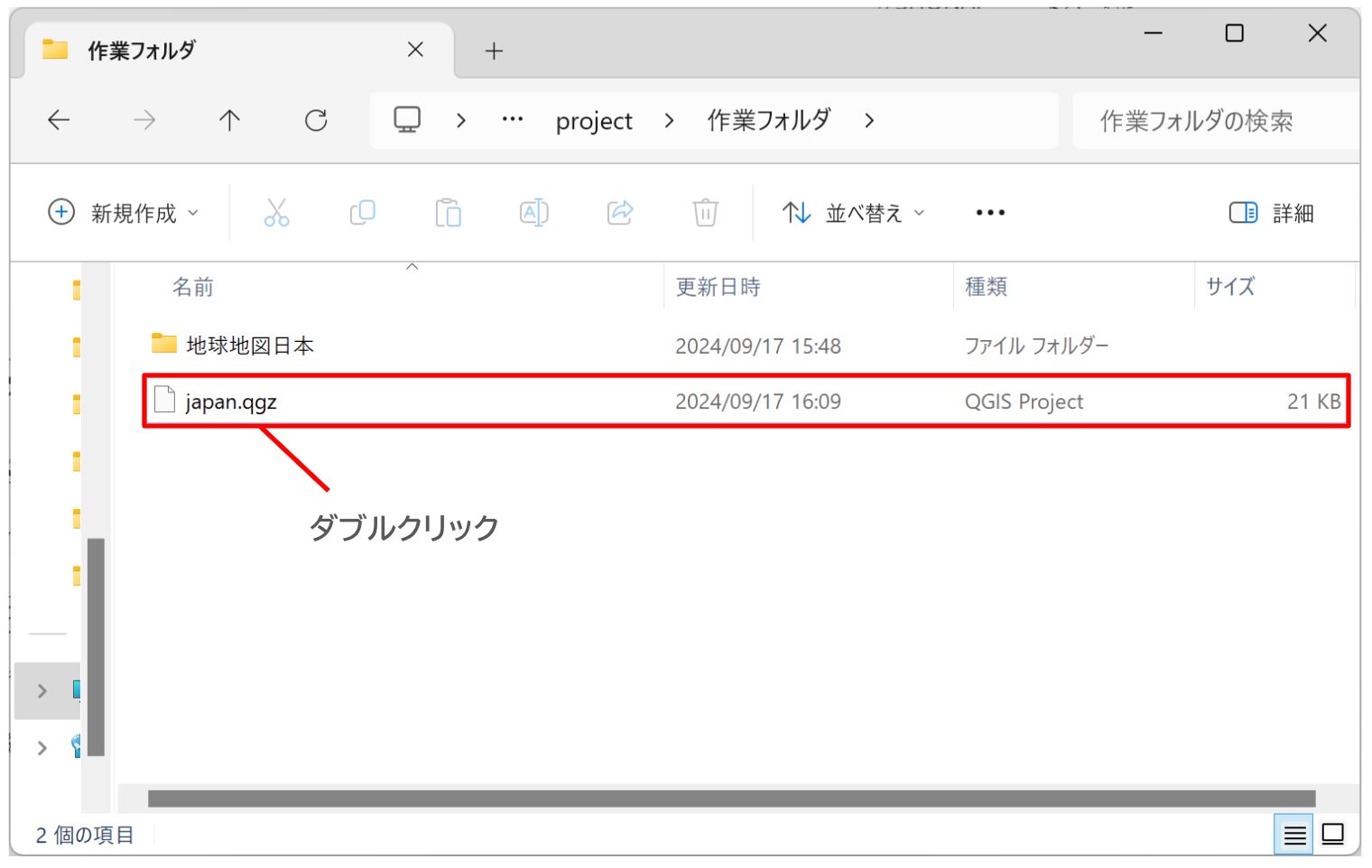This screenshot has width=1372, height=868.
Task: Sort by the サイズ column header
Action: (1230, 287)
